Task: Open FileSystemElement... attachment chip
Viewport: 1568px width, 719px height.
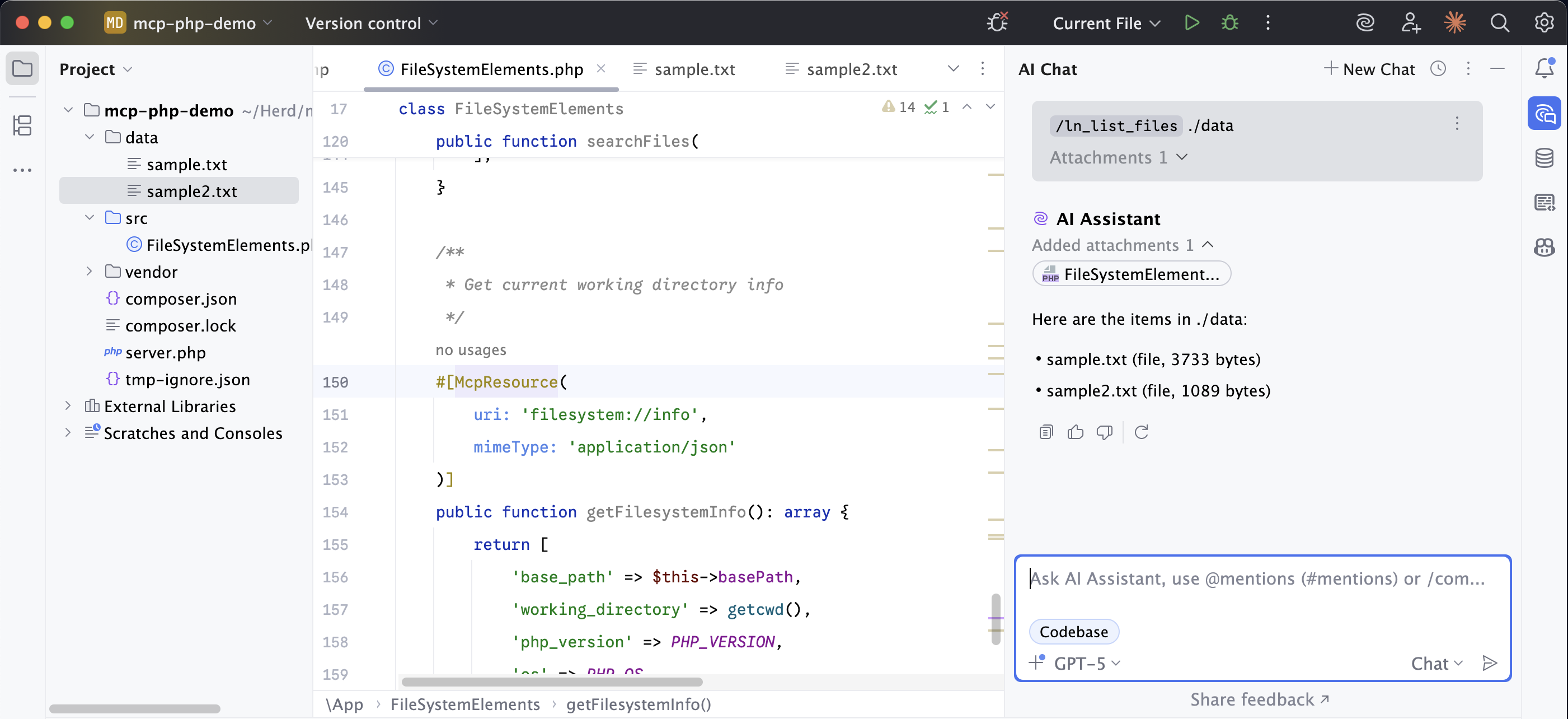Action: 1131,274
